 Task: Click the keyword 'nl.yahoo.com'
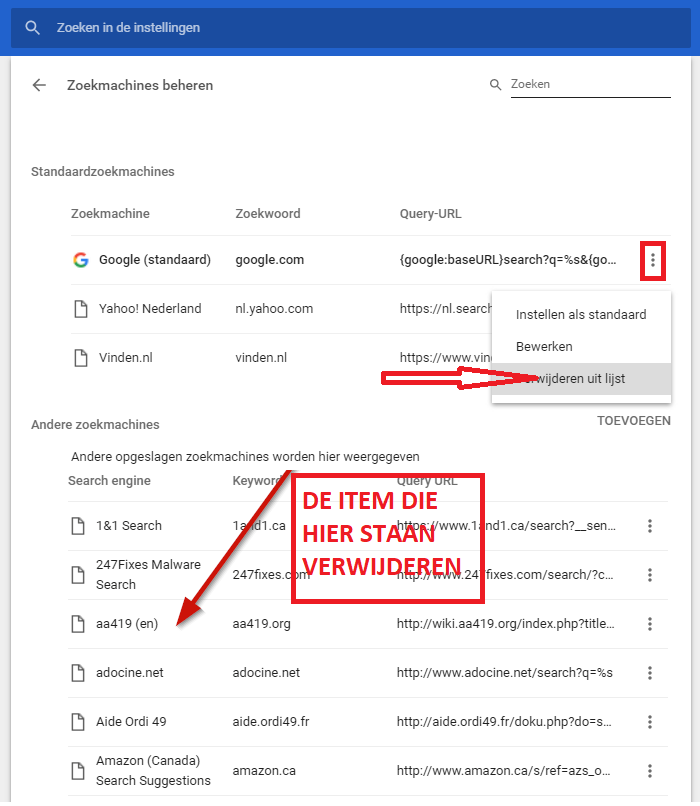274,309
